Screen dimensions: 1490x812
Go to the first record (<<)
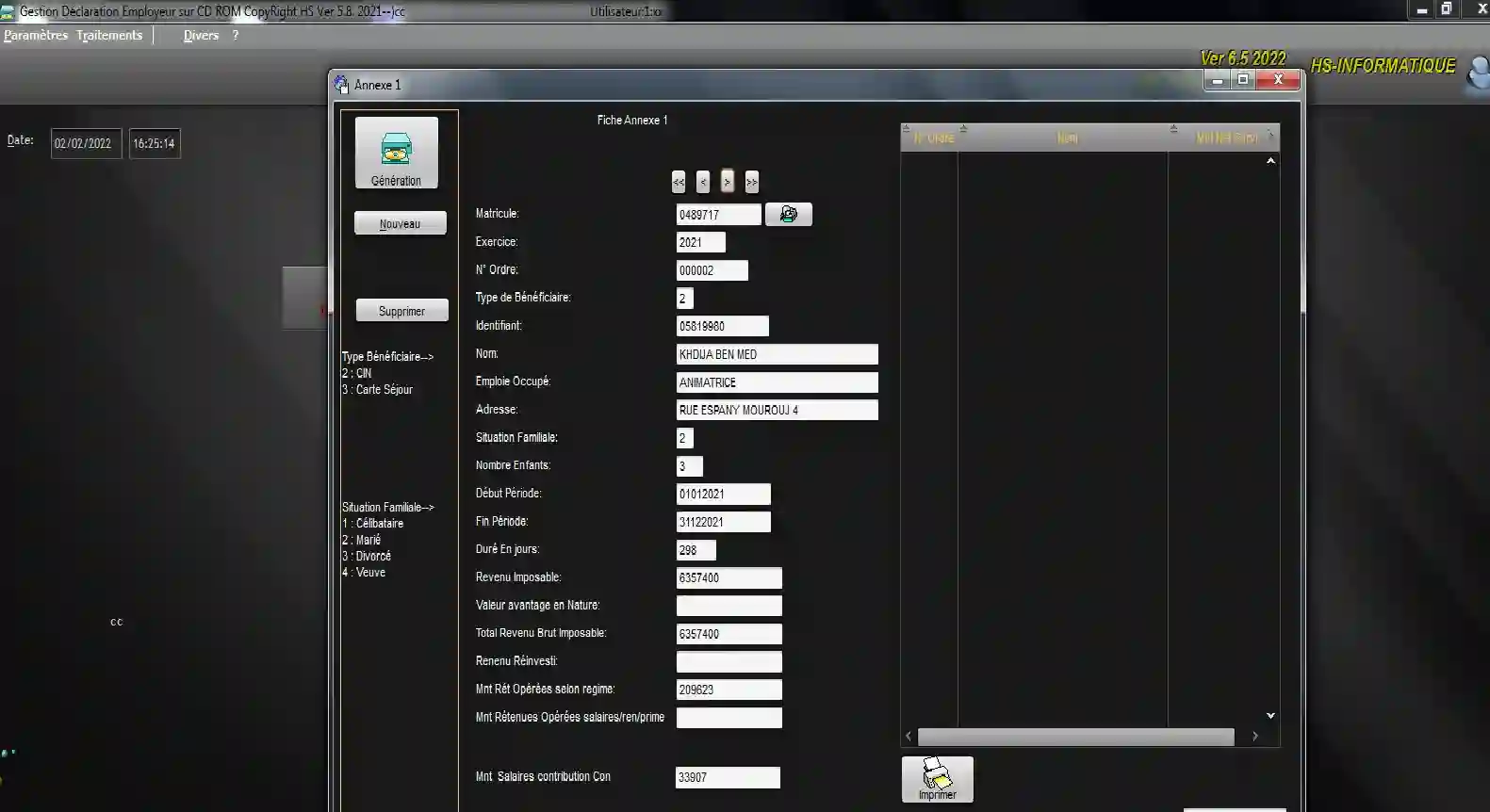tap(679, 182)
